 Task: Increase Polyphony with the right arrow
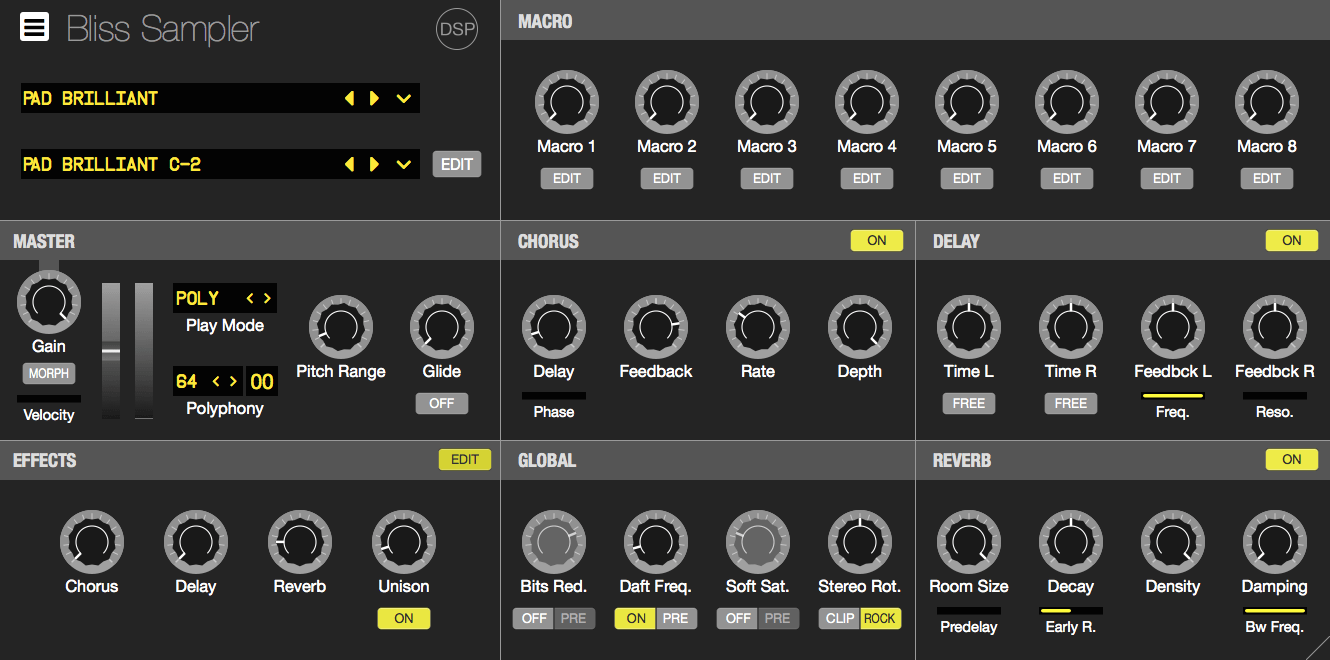click(x=233, y=381)
